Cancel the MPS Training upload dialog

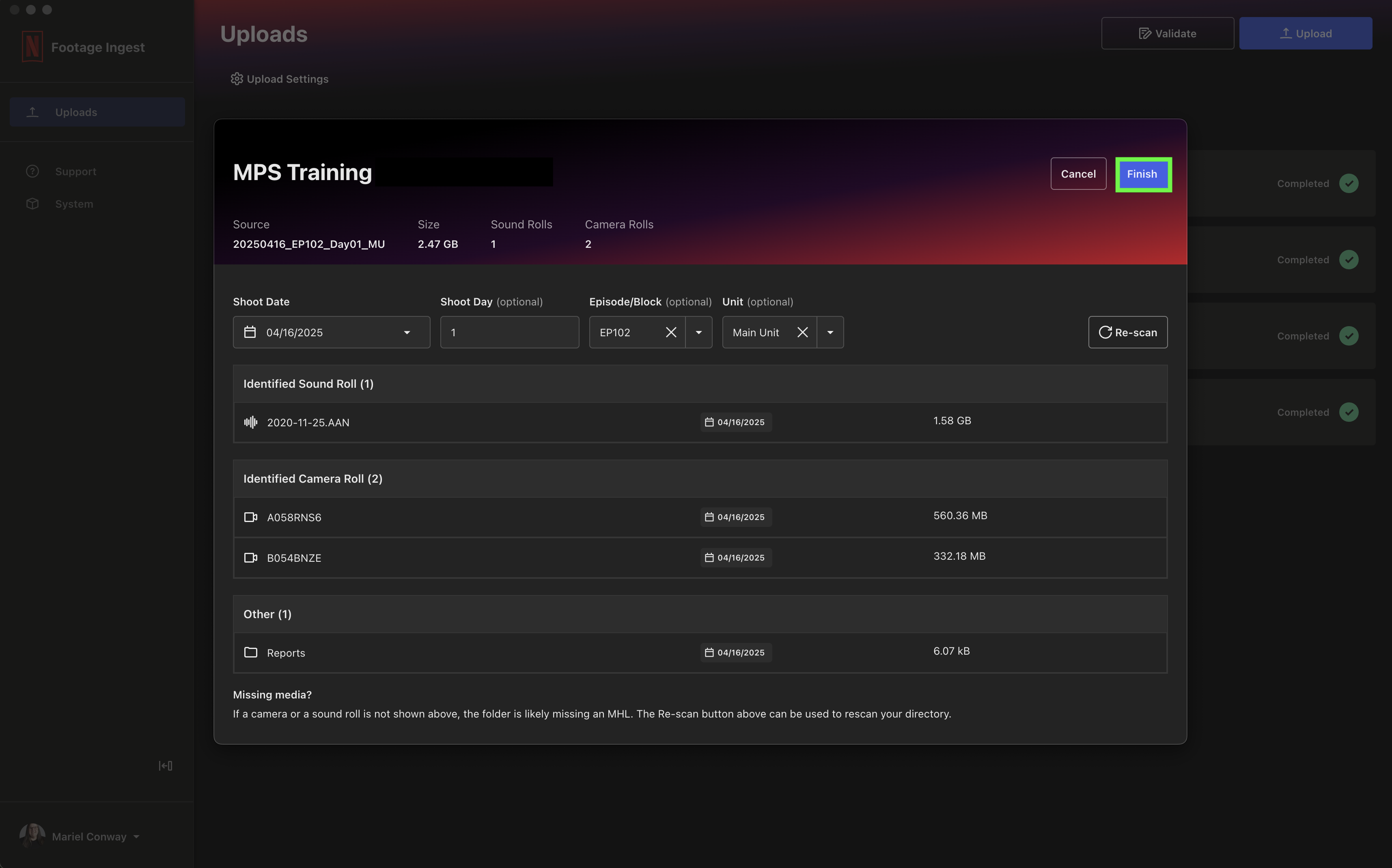(1078, 174)
